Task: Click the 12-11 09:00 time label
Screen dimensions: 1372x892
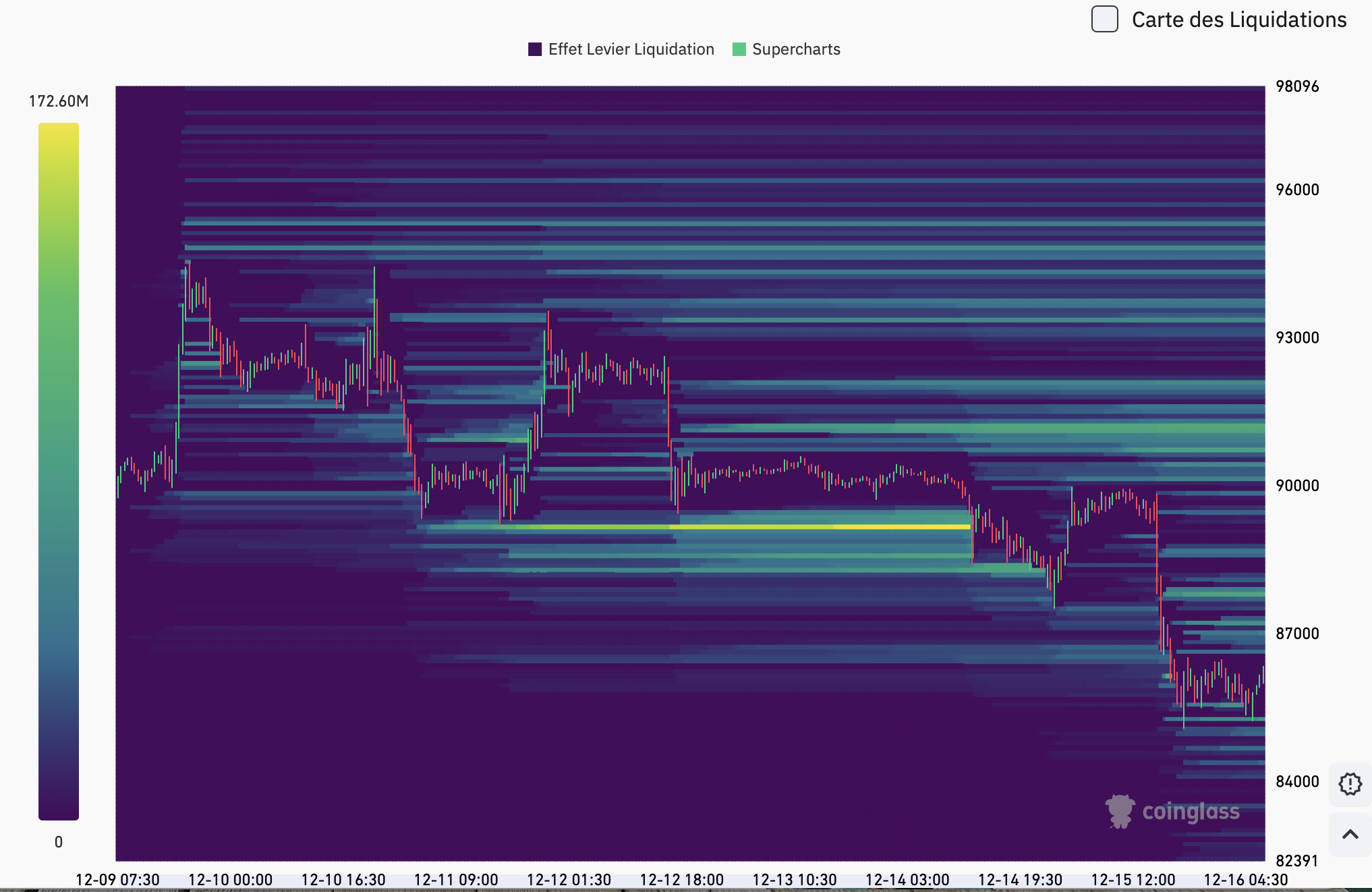Action: click(456, 880)
